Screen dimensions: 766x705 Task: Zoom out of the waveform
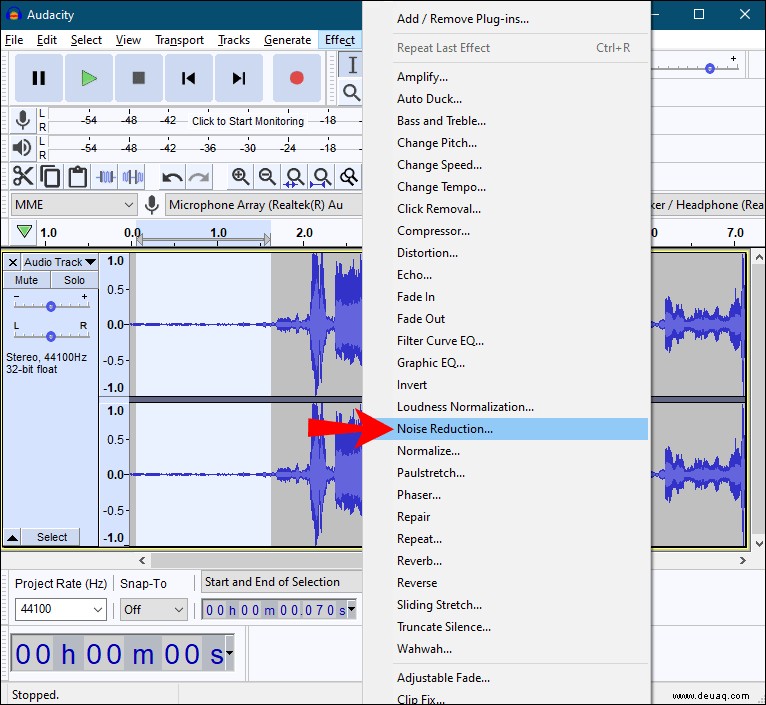[267, 176]
